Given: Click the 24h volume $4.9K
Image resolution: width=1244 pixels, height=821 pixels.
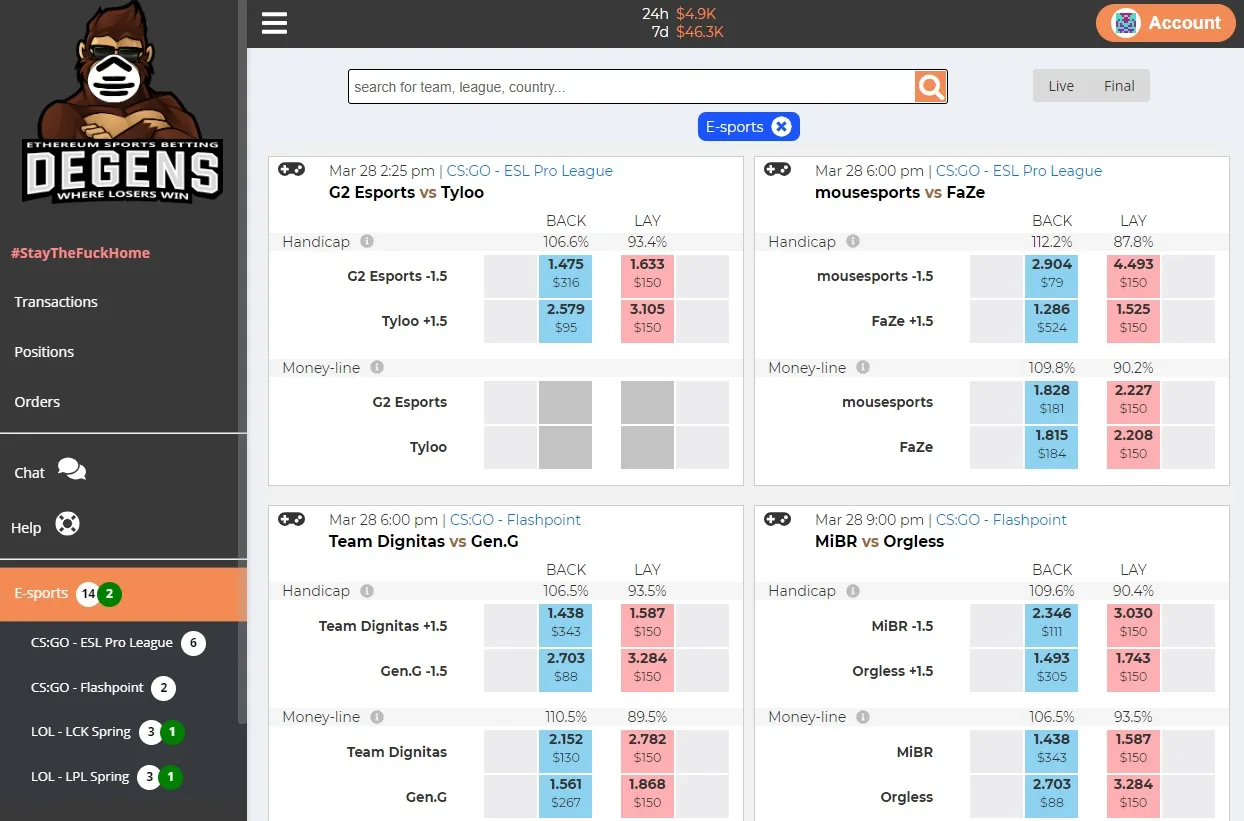Looking at the screenshot, I should pyautogui.click(x=696, y=14).
